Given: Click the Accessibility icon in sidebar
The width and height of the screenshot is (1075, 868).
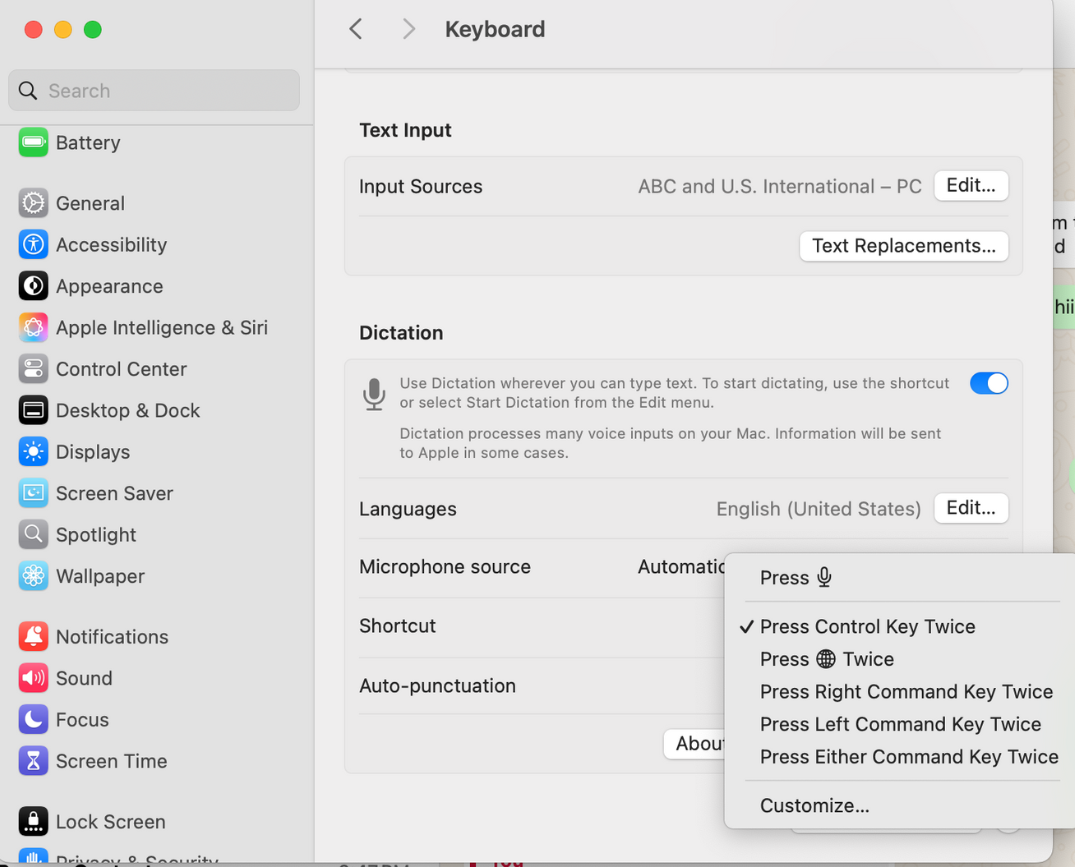Looking at the screenshot, I should tap(33, 245).
